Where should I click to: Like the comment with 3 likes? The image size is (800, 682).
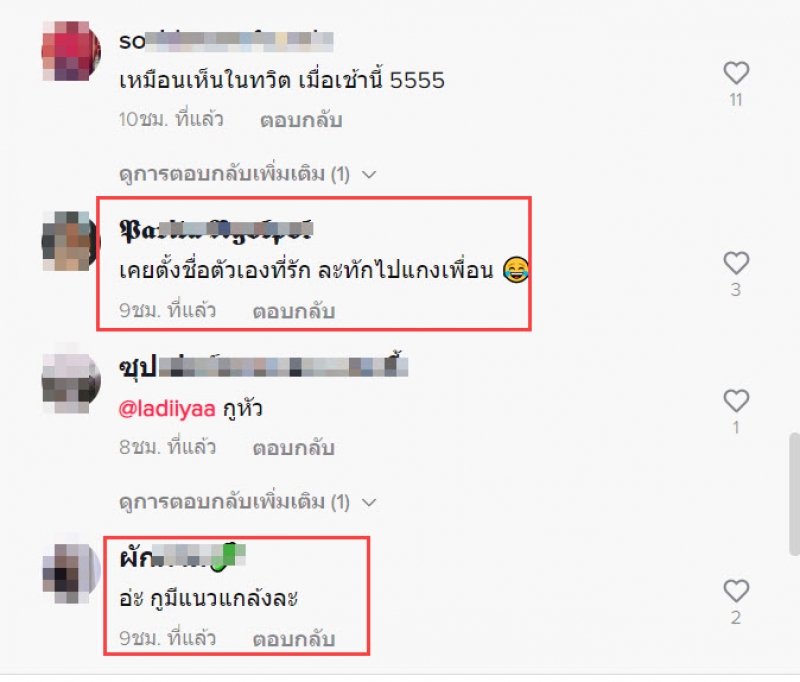pyautogui.click(x=736, y=263)
